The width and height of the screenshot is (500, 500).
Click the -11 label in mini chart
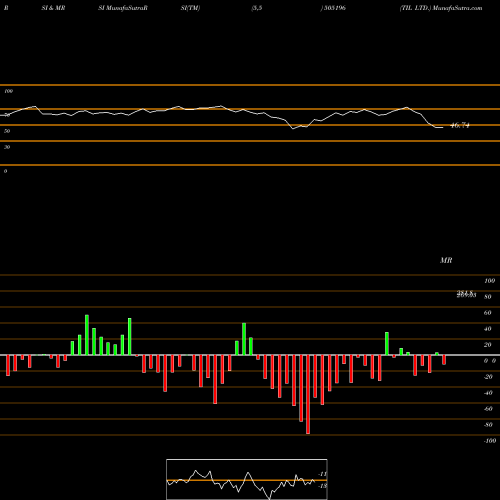tap(322, 474)
